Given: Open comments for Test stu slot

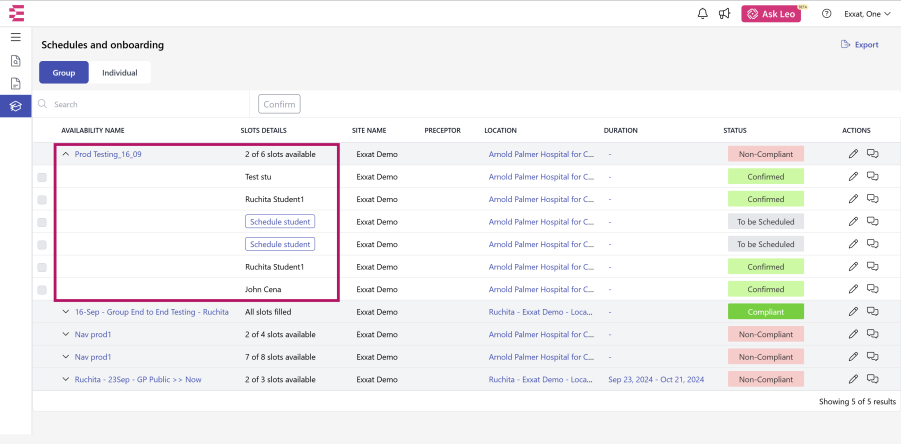Looking at the screenshot, I should pos(873,176).
